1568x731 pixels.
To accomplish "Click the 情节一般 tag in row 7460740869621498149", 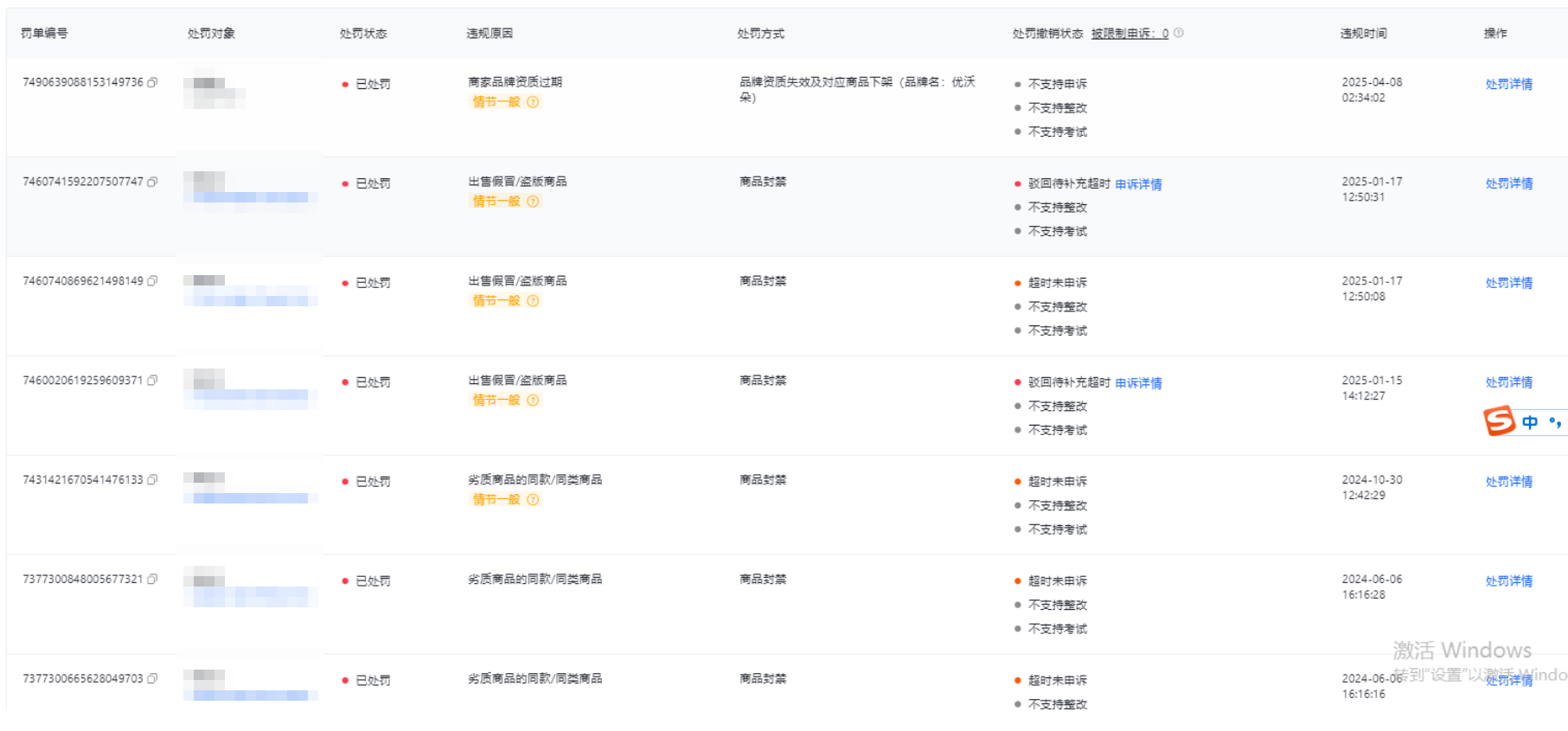I will (496, 301).
